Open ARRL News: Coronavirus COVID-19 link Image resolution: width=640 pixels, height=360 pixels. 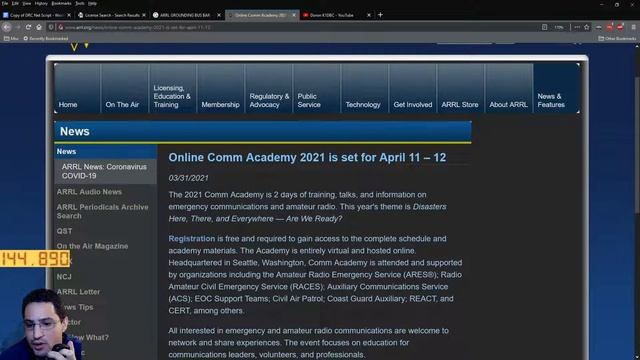[104, 171]
